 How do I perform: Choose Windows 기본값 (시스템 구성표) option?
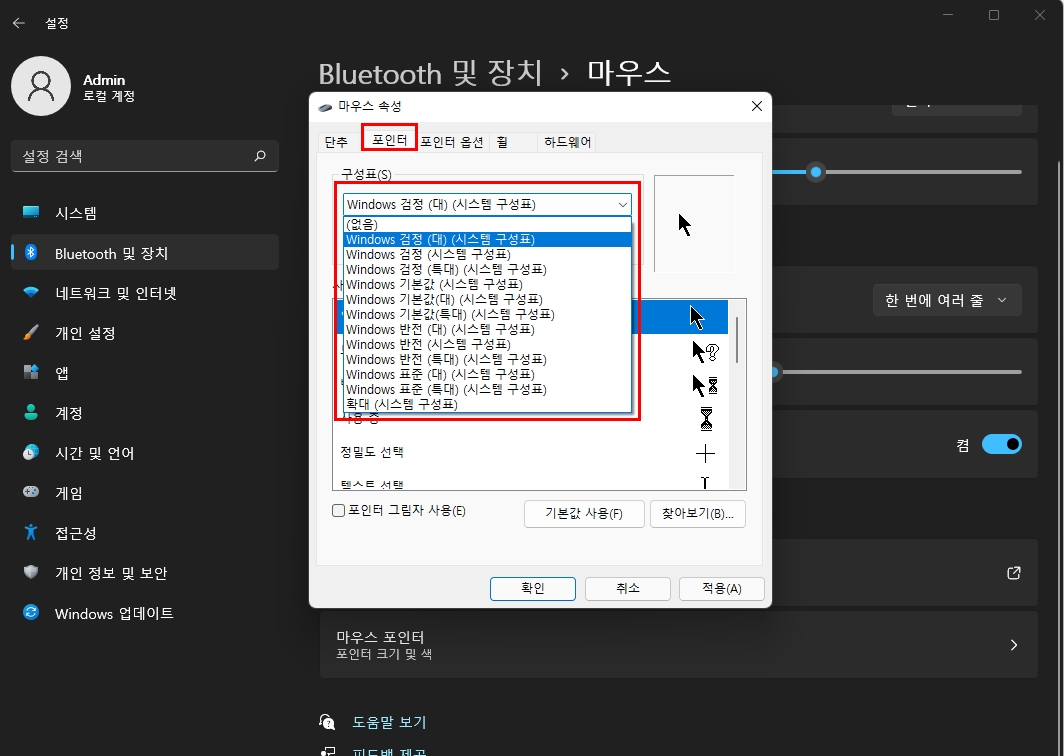487,284
